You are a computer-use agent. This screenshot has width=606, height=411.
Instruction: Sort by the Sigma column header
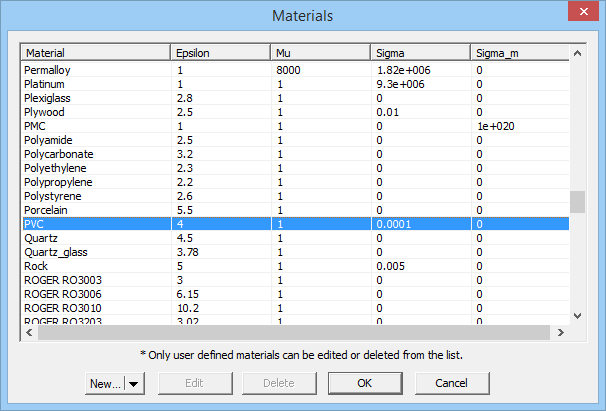(420, 52)
